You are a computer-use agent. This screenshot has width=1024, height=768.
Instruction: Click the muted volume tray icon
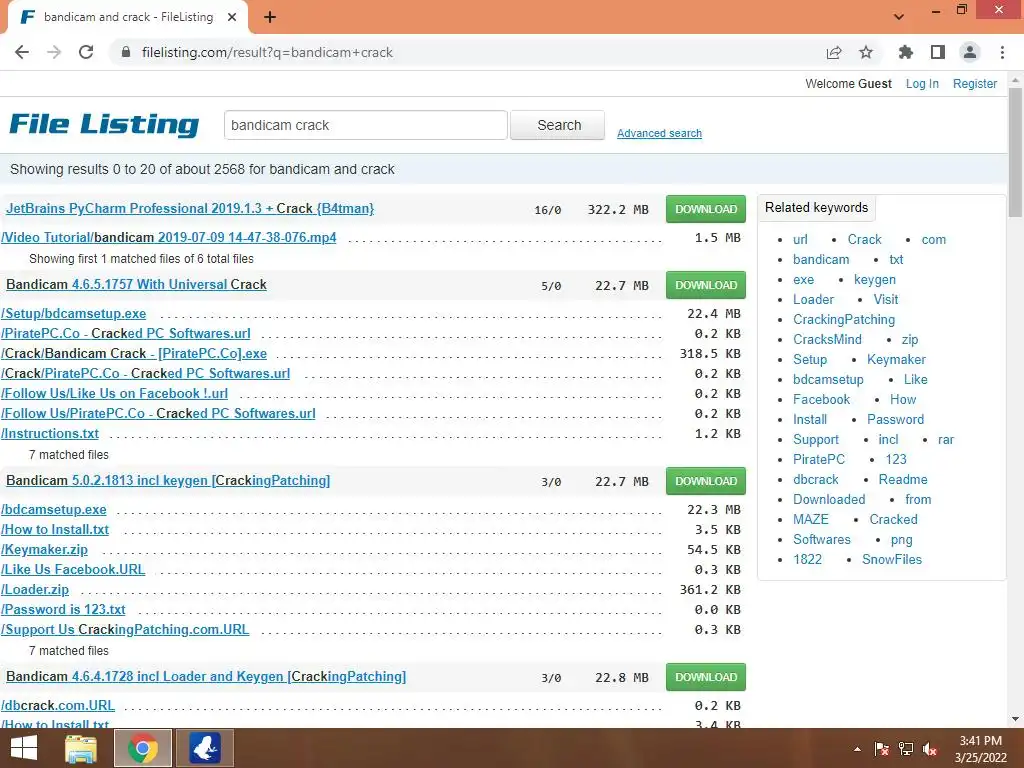pos(930,749)
